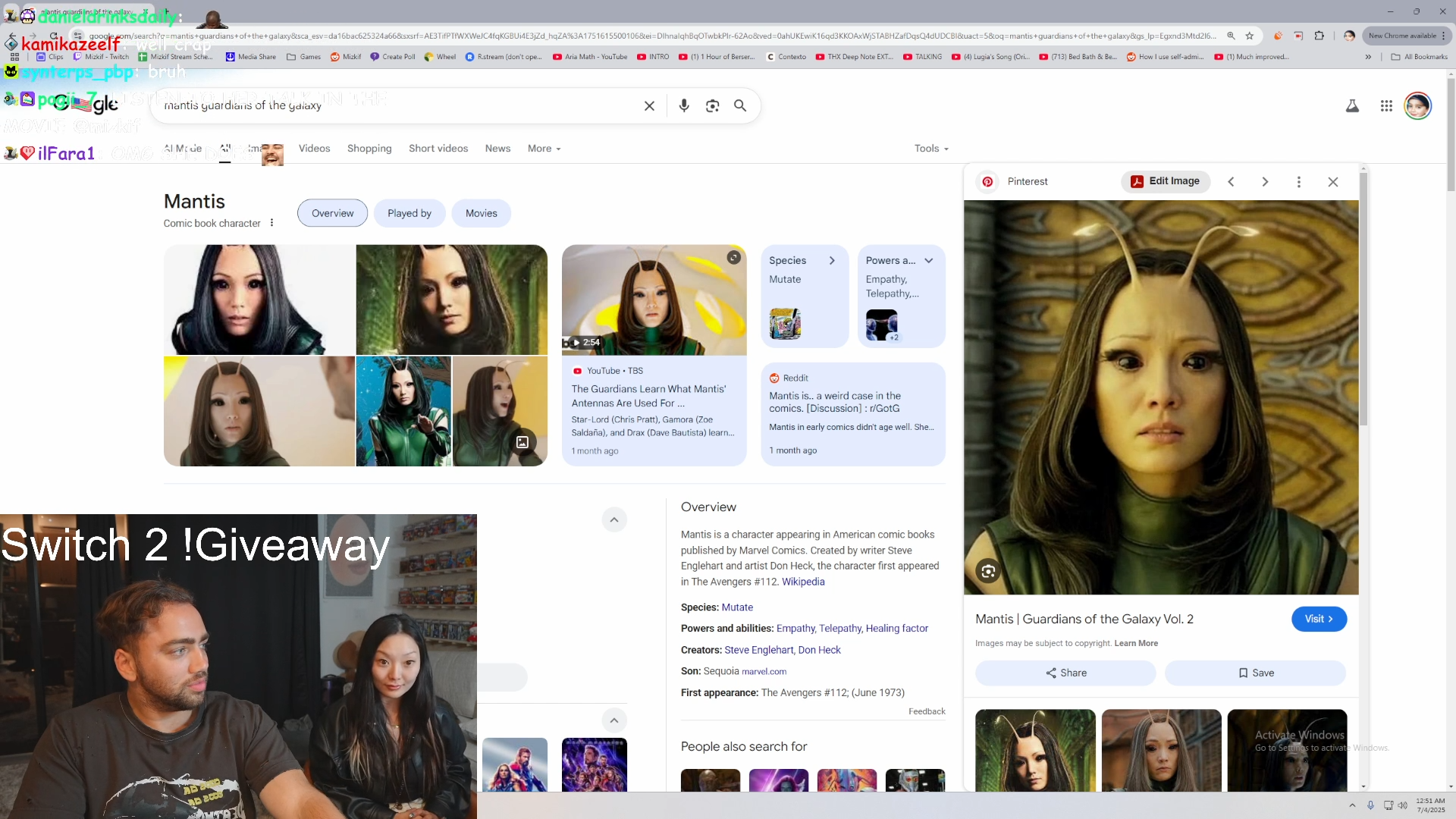This screenshot has width=1456, height=819.
Task: Open the volume icon in system tray
Action: pos(1402,805)
